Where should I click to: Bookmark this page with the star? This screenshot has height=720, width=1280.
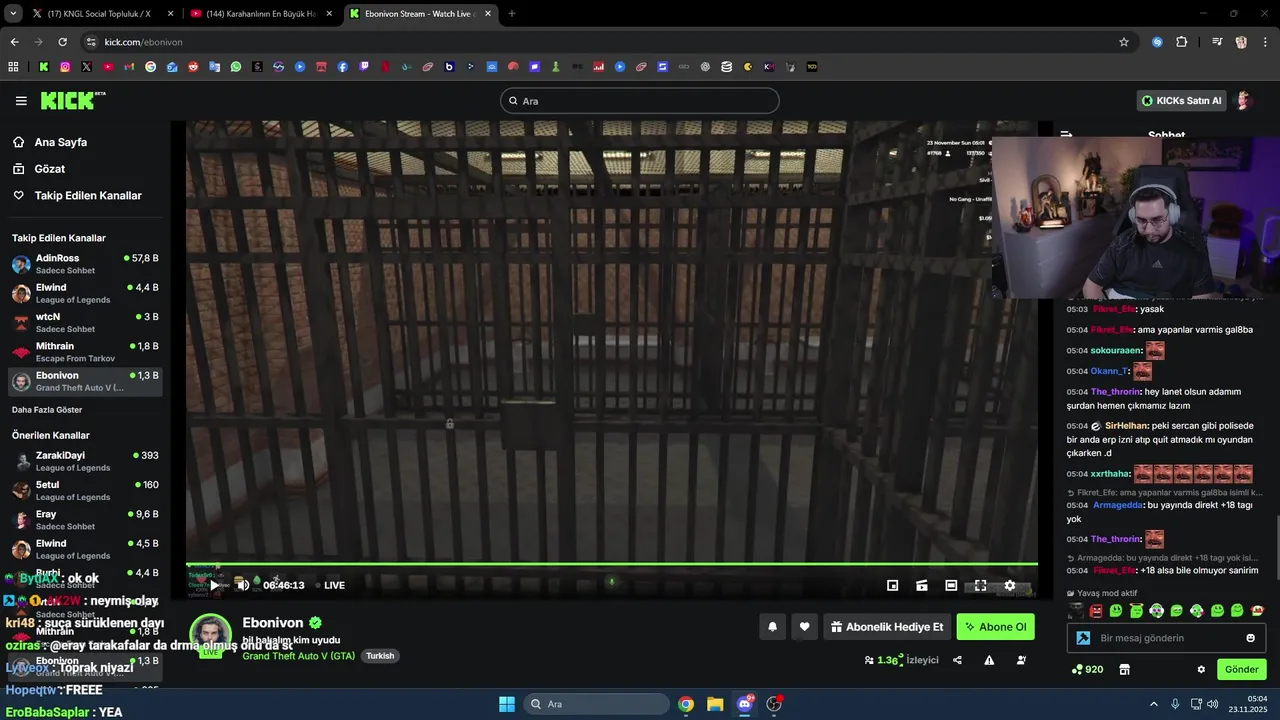tap(1124, 42)
